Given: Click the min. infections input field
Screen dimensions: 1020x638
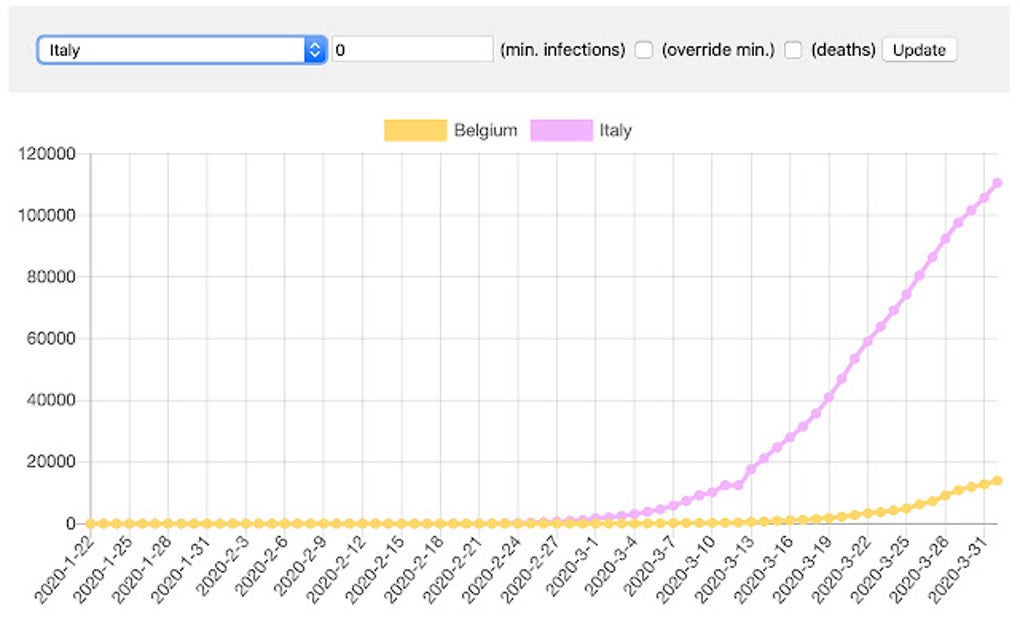Looking at the screenshot, I should point(410,48).
